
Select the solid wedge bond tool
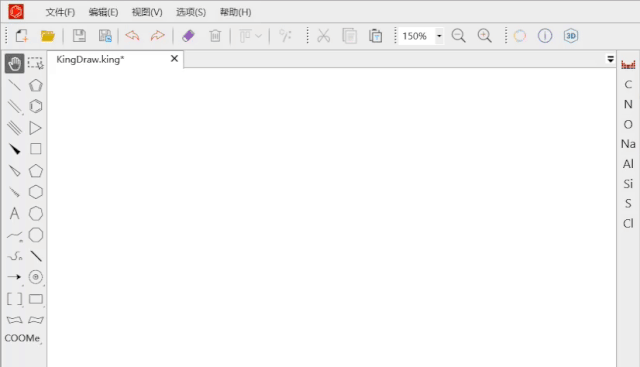[14, 149]
